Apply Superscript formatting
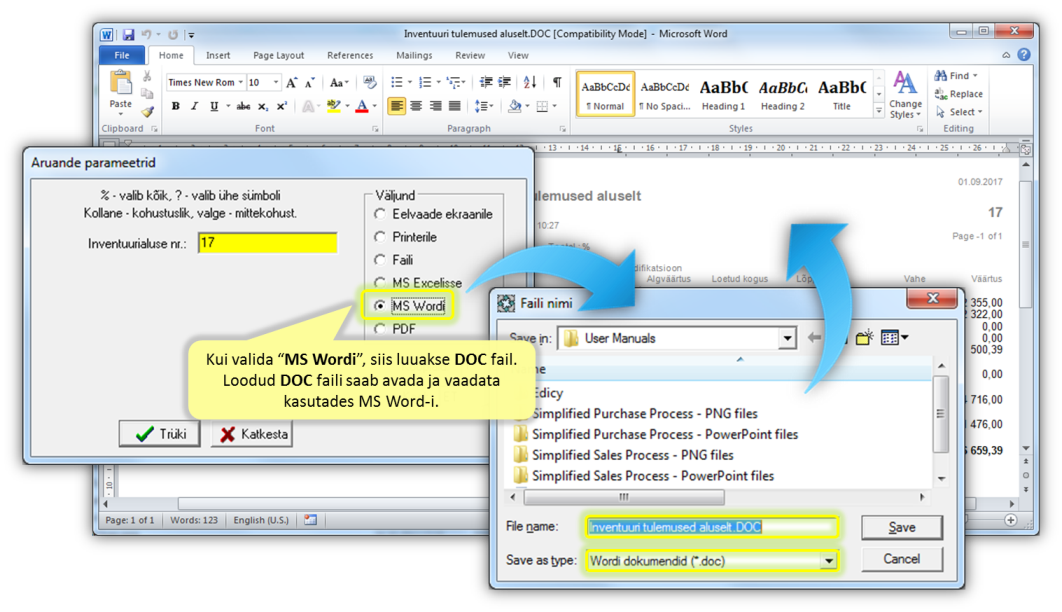 coord(282,106)
